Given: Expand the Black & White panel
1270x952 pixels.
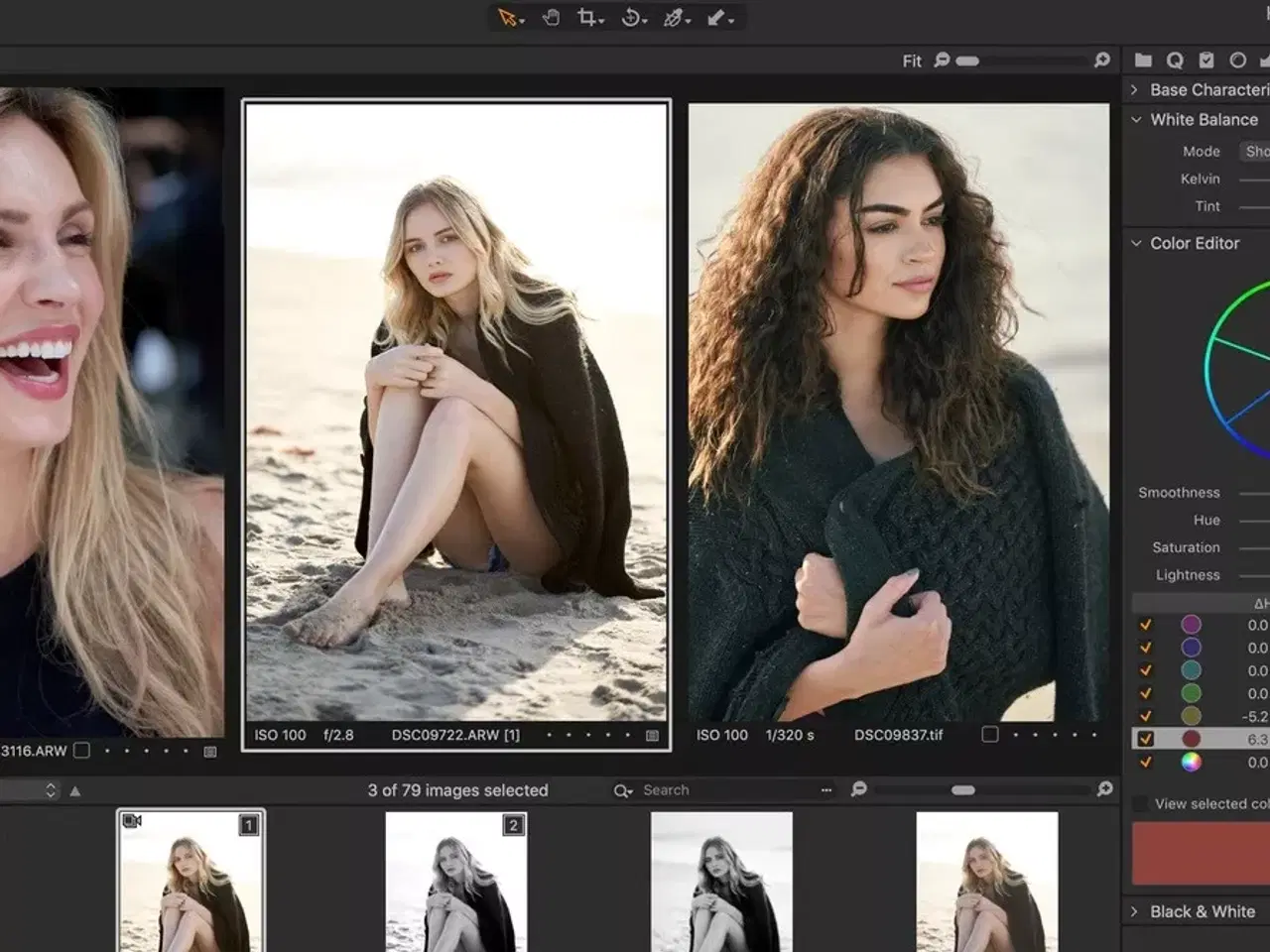Looking at the screenshot, I should tap(1134, 911).
